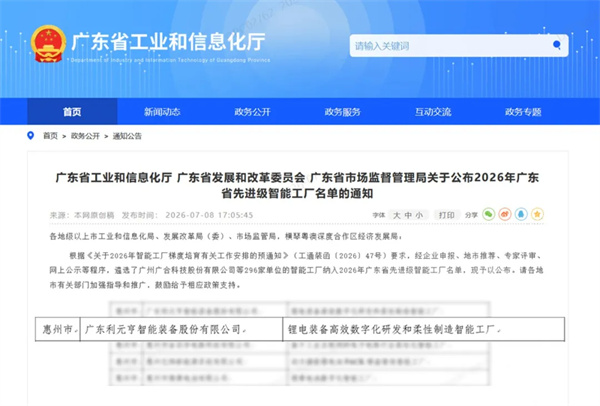Click the 打印 print button
The image size is (600, 406).
(447, 215)
